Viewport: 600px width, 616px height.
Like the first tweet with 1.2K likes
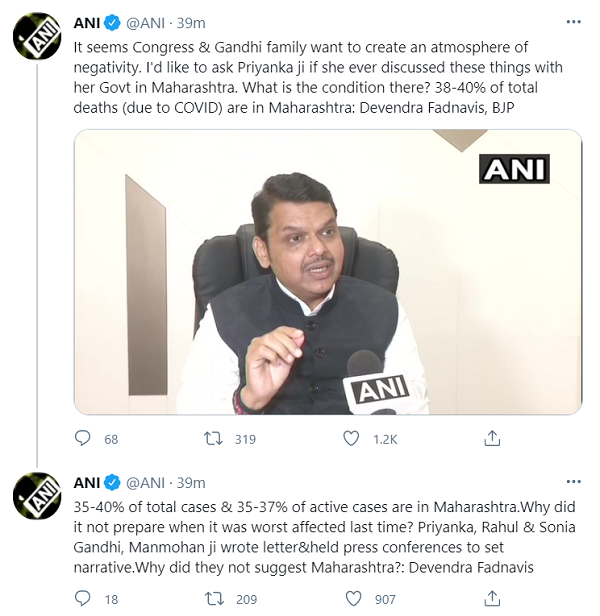pyautogui.click(x=351, y=438)
